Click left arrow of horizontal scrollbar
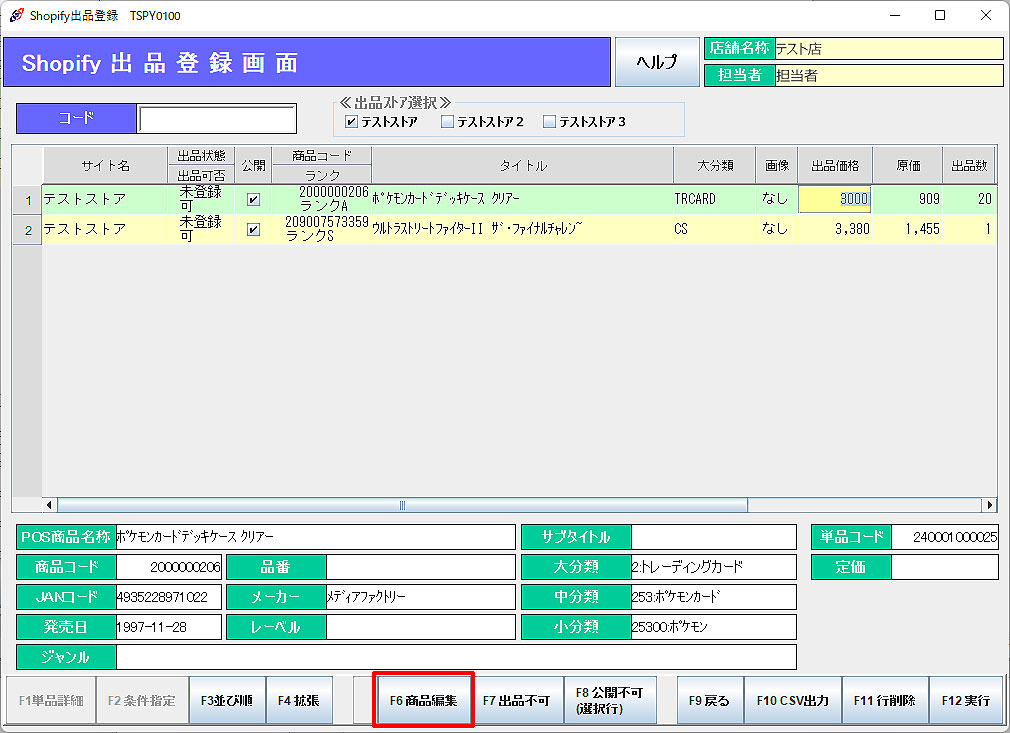Image resolution: width=1010 pixels, height=733 pixels. [50, 505]
